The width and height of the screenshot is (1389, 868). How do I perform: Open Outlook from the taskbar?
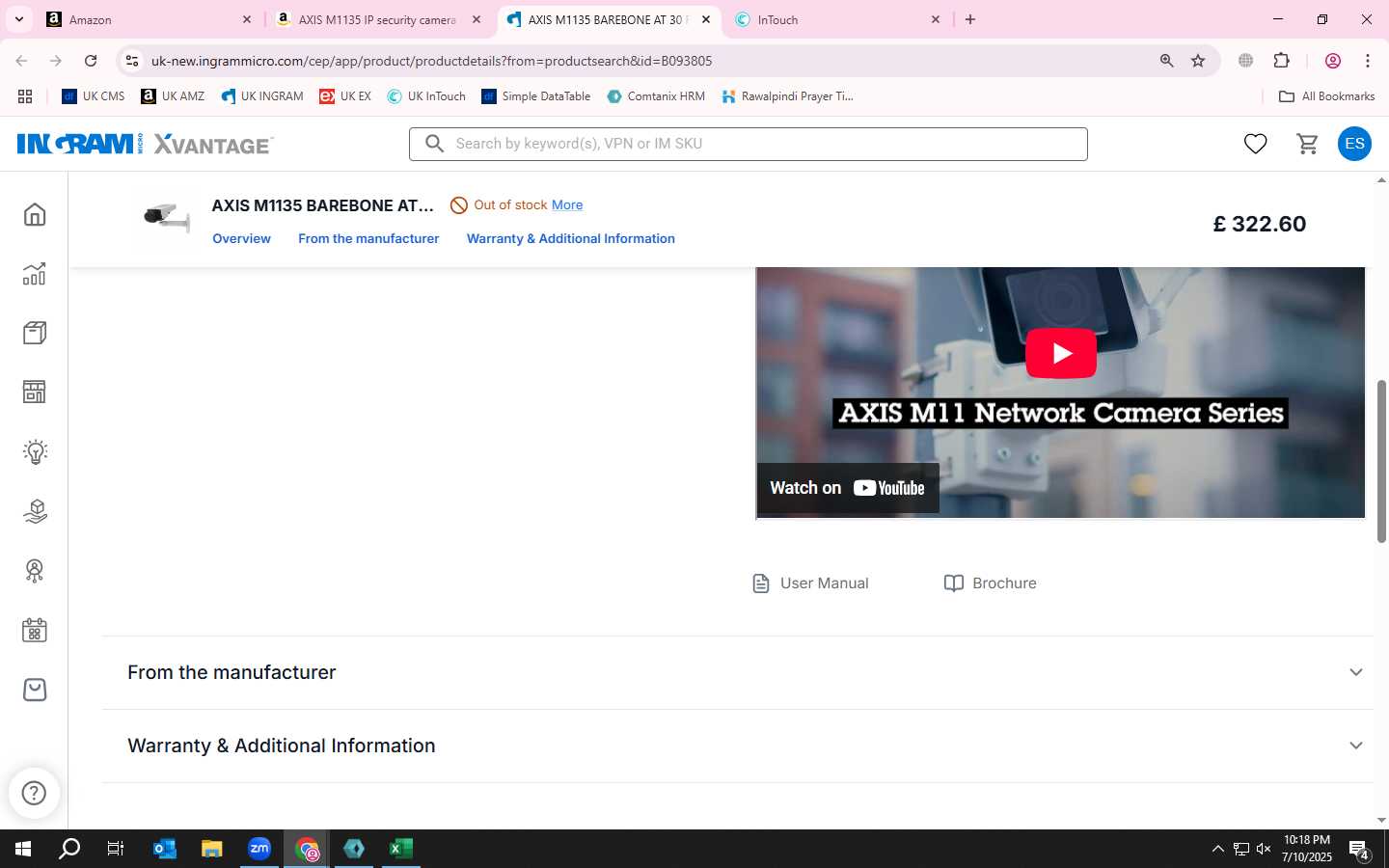coord(165,849)
